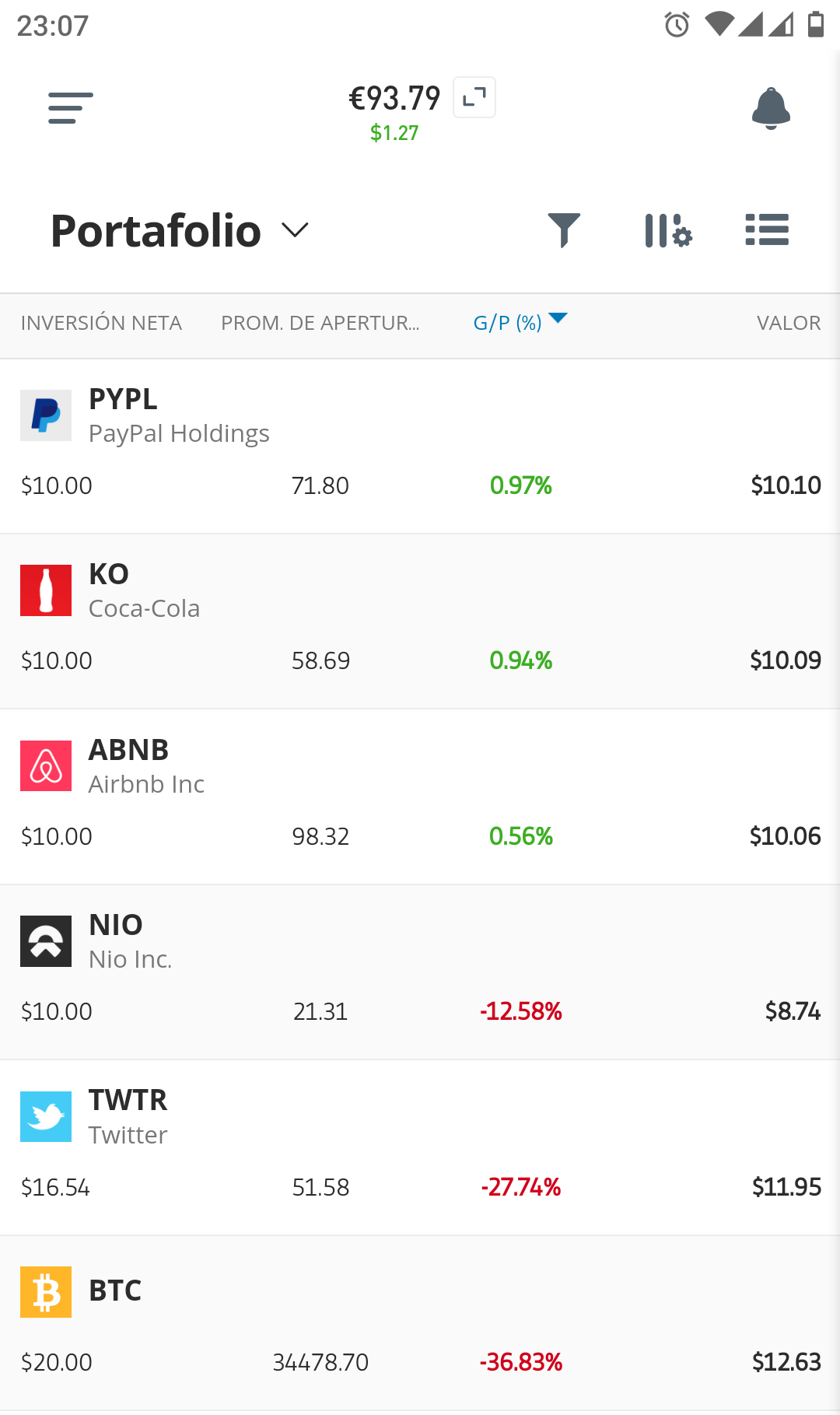840x1415 pixels.
Task: Open the portfolio filter funnel
Action: pyautogui.click(x=564, y=230)
